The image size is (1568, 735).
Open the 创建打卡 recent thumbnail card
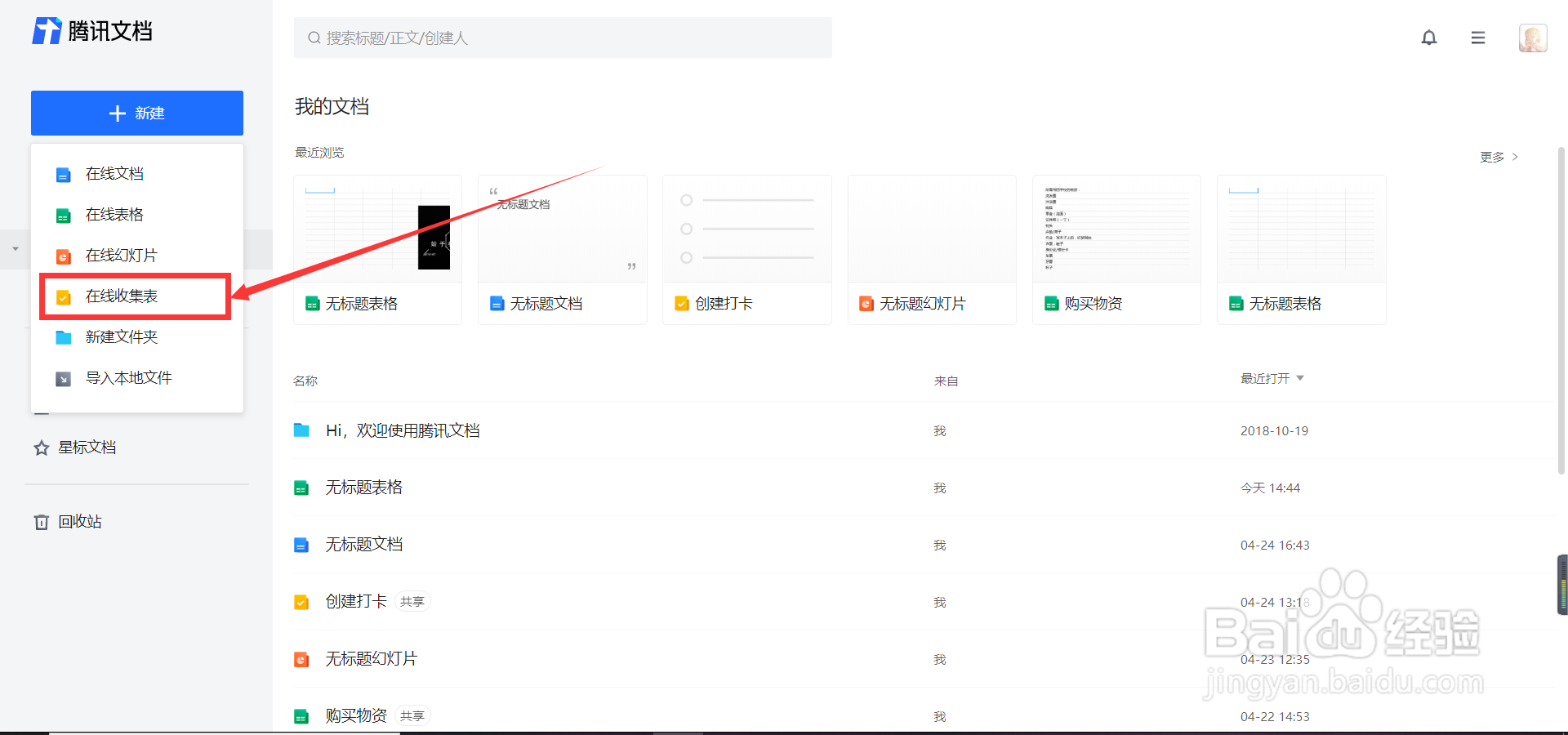(747, 250)
